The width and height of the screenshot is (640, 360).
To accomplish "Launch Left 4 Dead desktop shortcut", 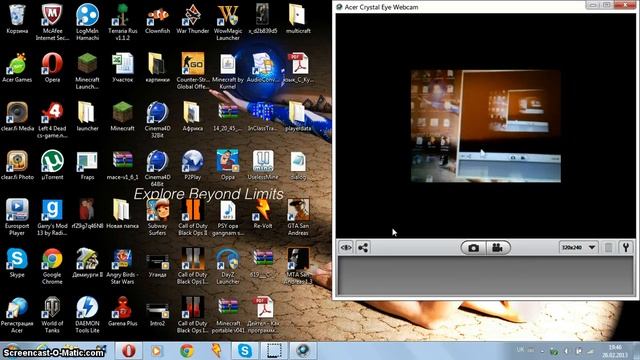I will coord(52,120).
